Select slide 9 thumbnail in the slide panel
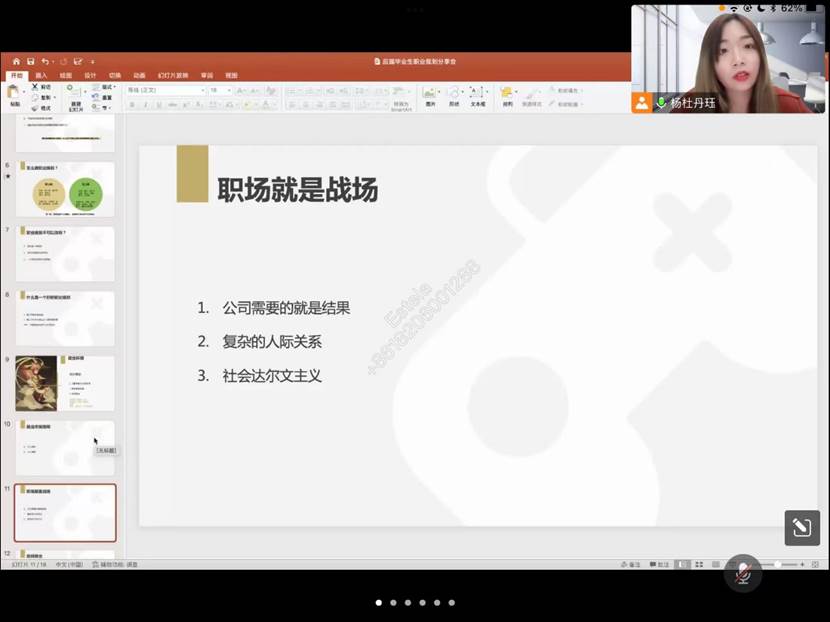 tap(65, 382)
